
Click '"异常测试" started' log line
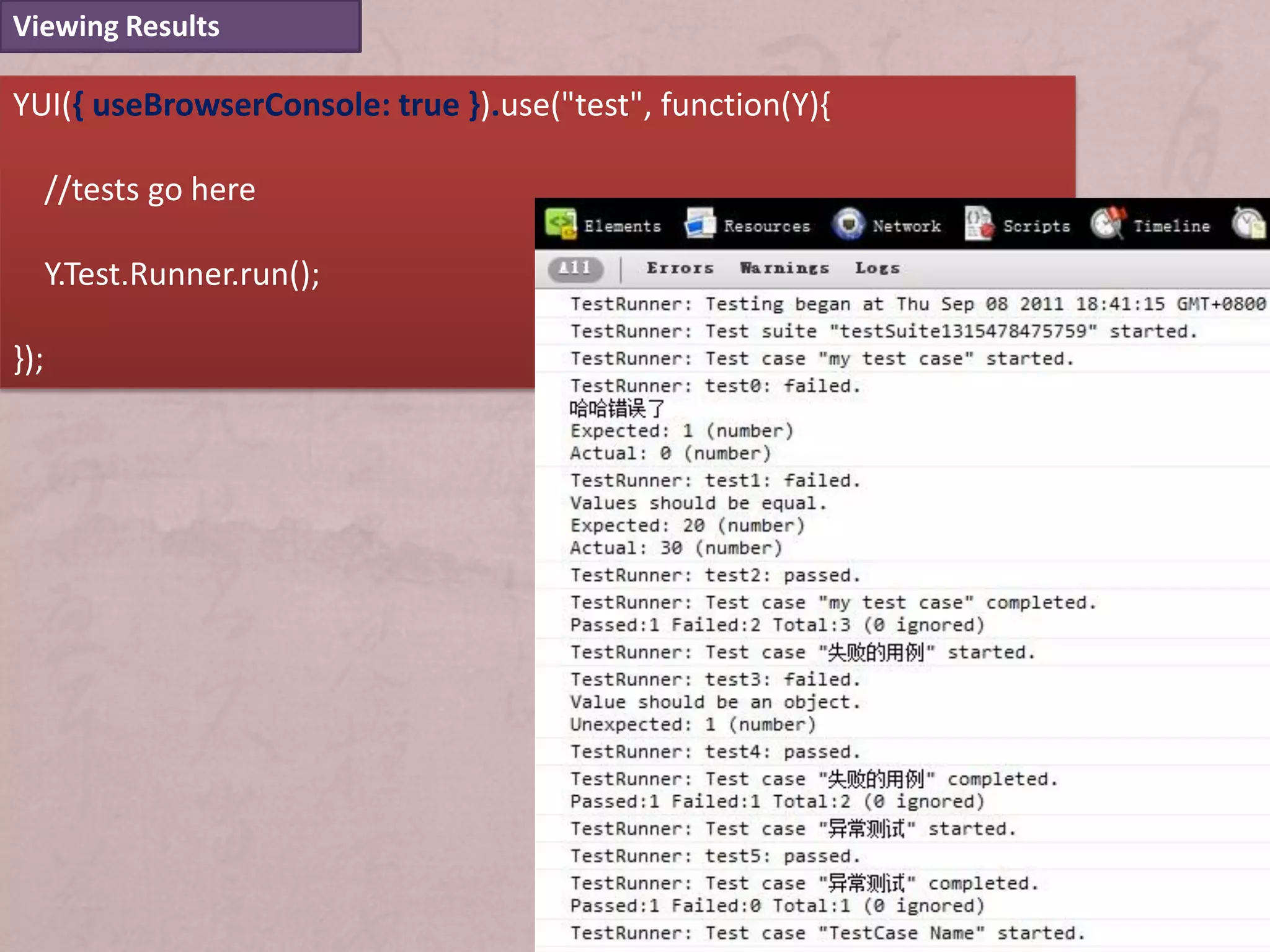point(793,829)
